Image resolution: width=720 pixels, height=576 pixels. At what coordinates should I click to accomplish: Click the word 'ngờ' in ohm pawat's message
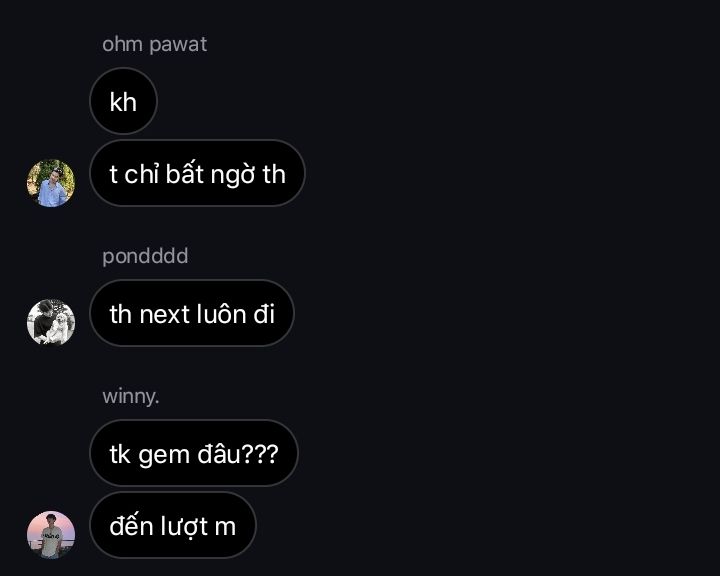232,175
